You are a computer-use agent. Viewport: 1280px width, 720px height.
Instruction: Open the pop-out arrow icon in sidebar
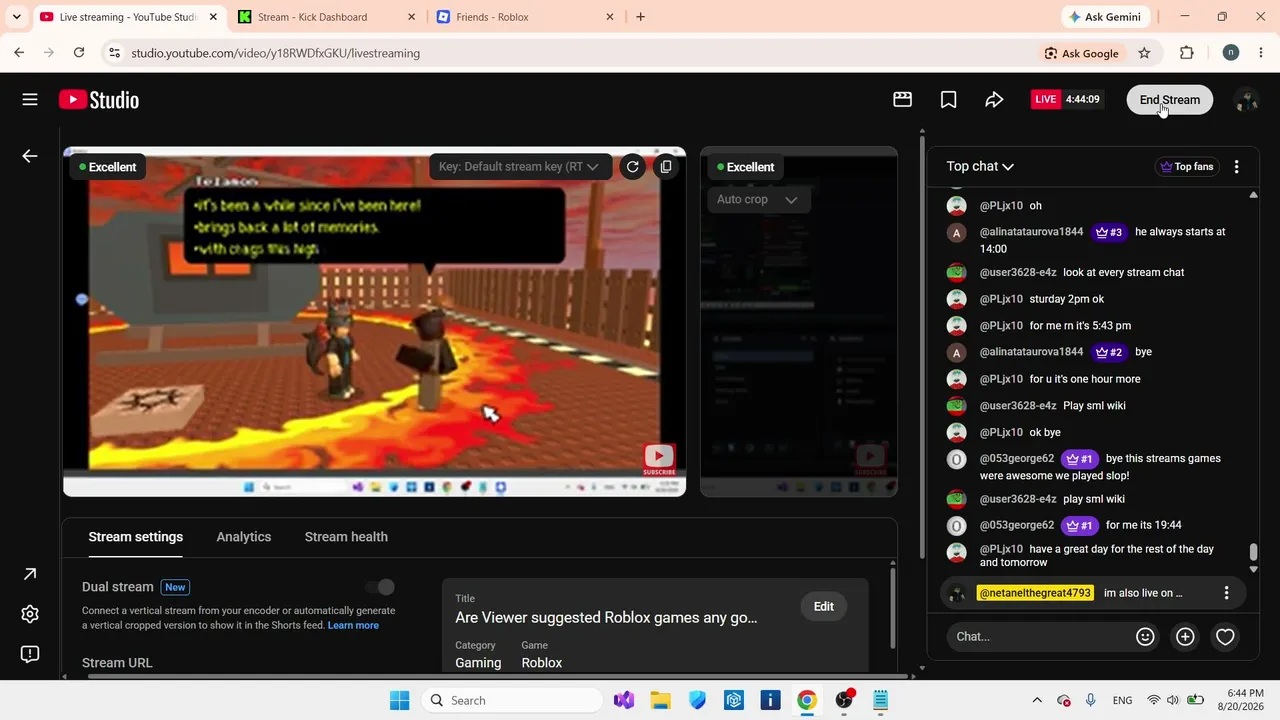click(x=30, y=574)
